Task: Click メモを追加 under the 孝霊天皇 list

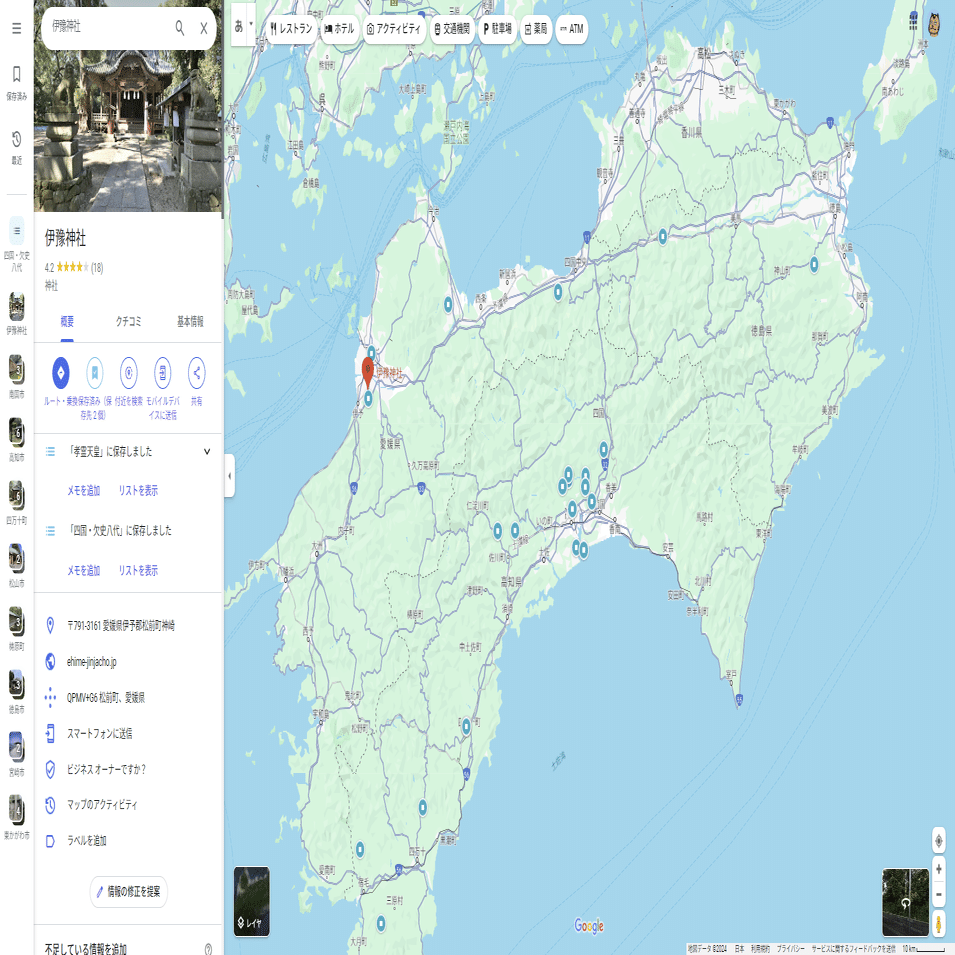Action: click(83, 490)
